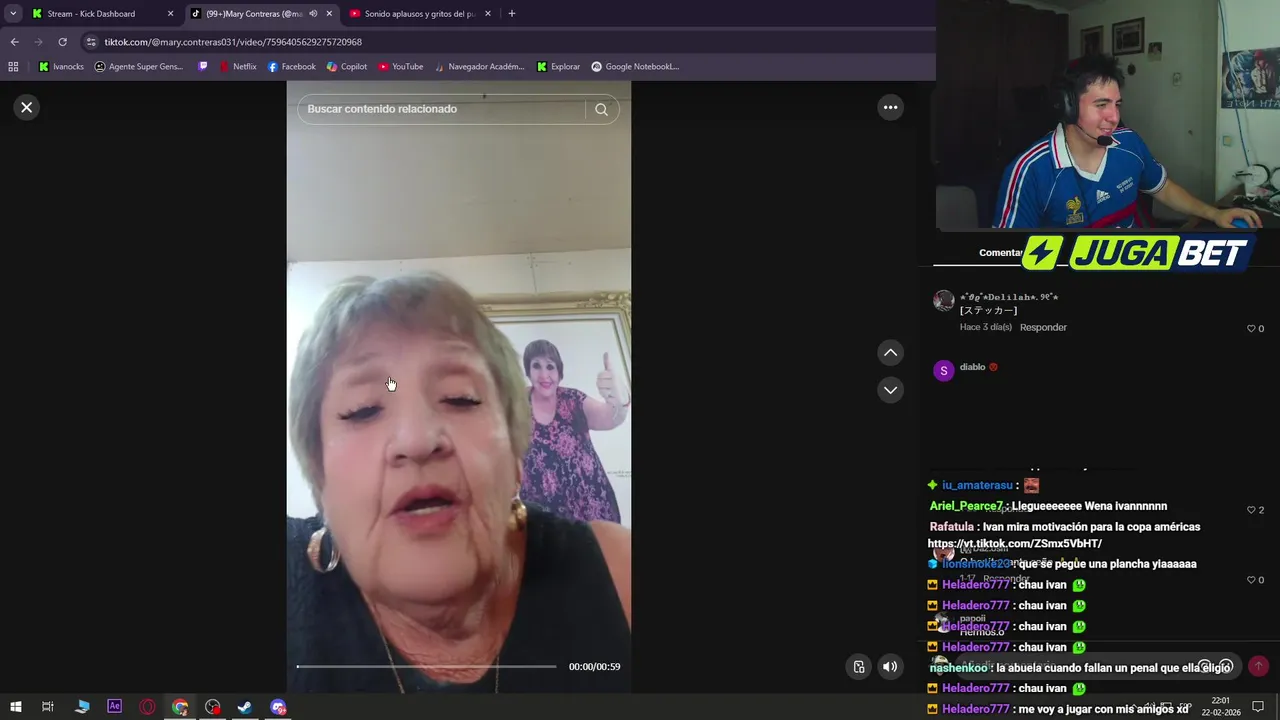Image resolution: width=1280 pixels, height=720 pixels.
Task: Open the Opera browser taskbar icon
Action: tap(147, 707)
